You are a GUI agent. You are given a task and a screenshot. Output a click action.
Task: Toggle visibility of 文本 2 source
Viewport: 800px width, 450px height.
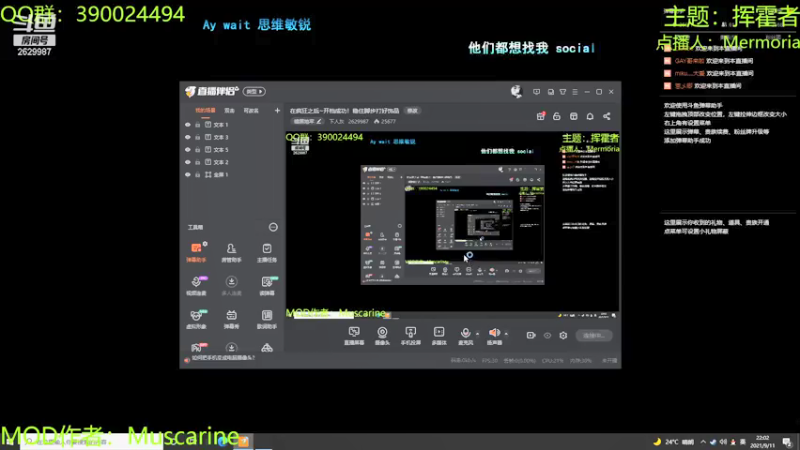click(188, 162)
